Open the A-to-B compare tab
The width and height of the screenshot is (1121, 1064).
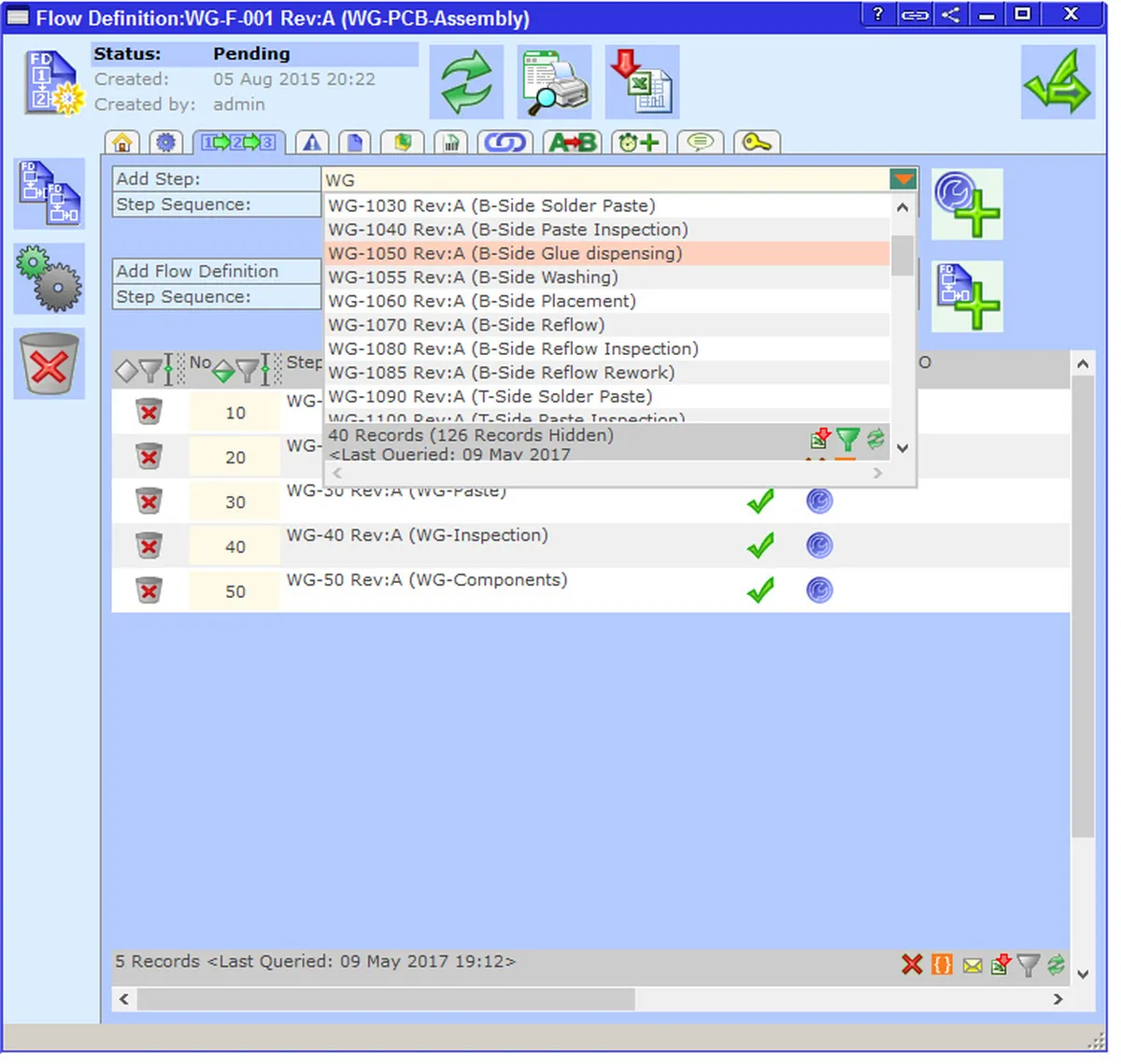pos(573,143)
